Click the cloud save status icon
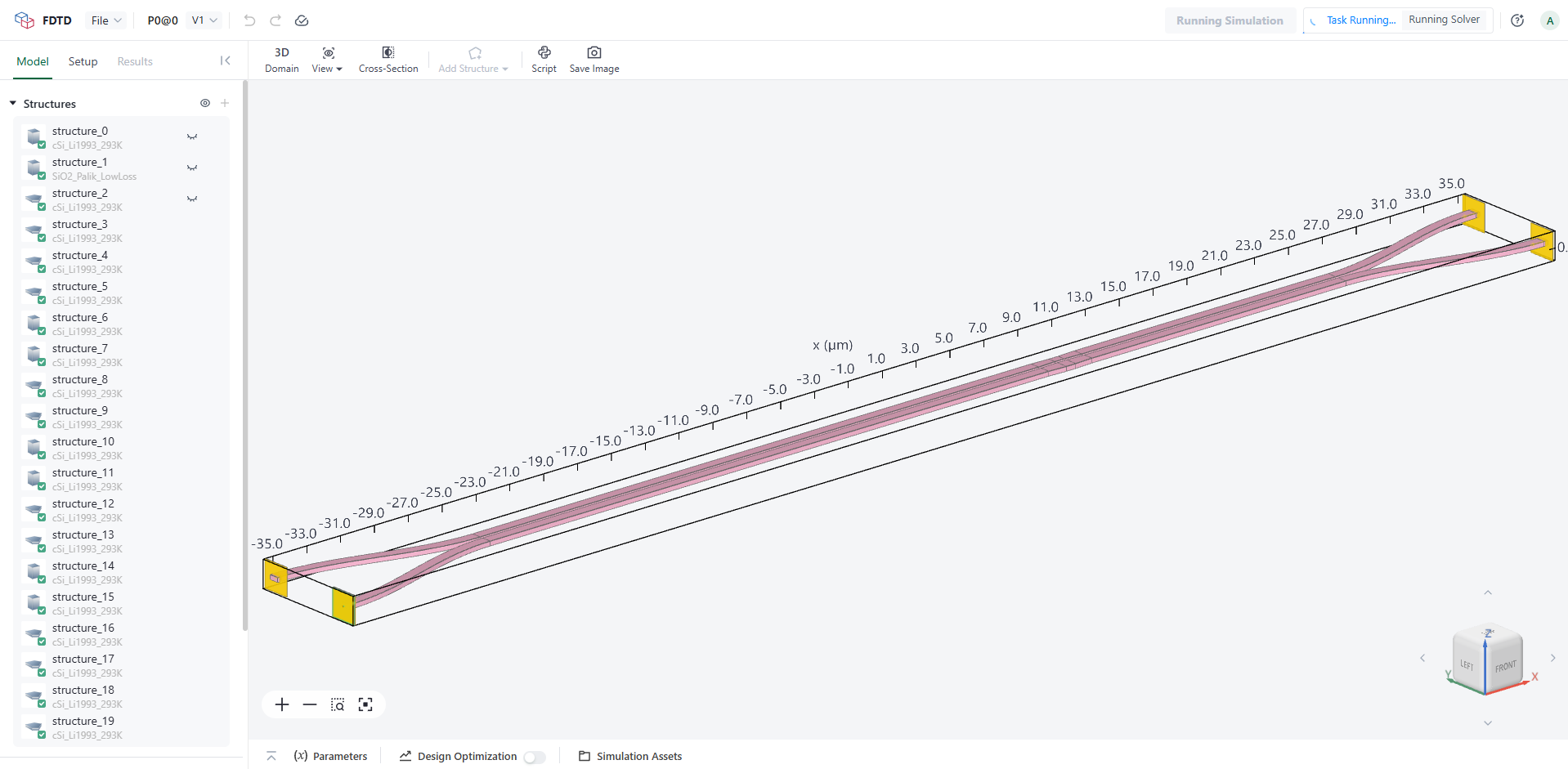The width and height of the screenshot is (1568, 769). [x=302, y=20]
